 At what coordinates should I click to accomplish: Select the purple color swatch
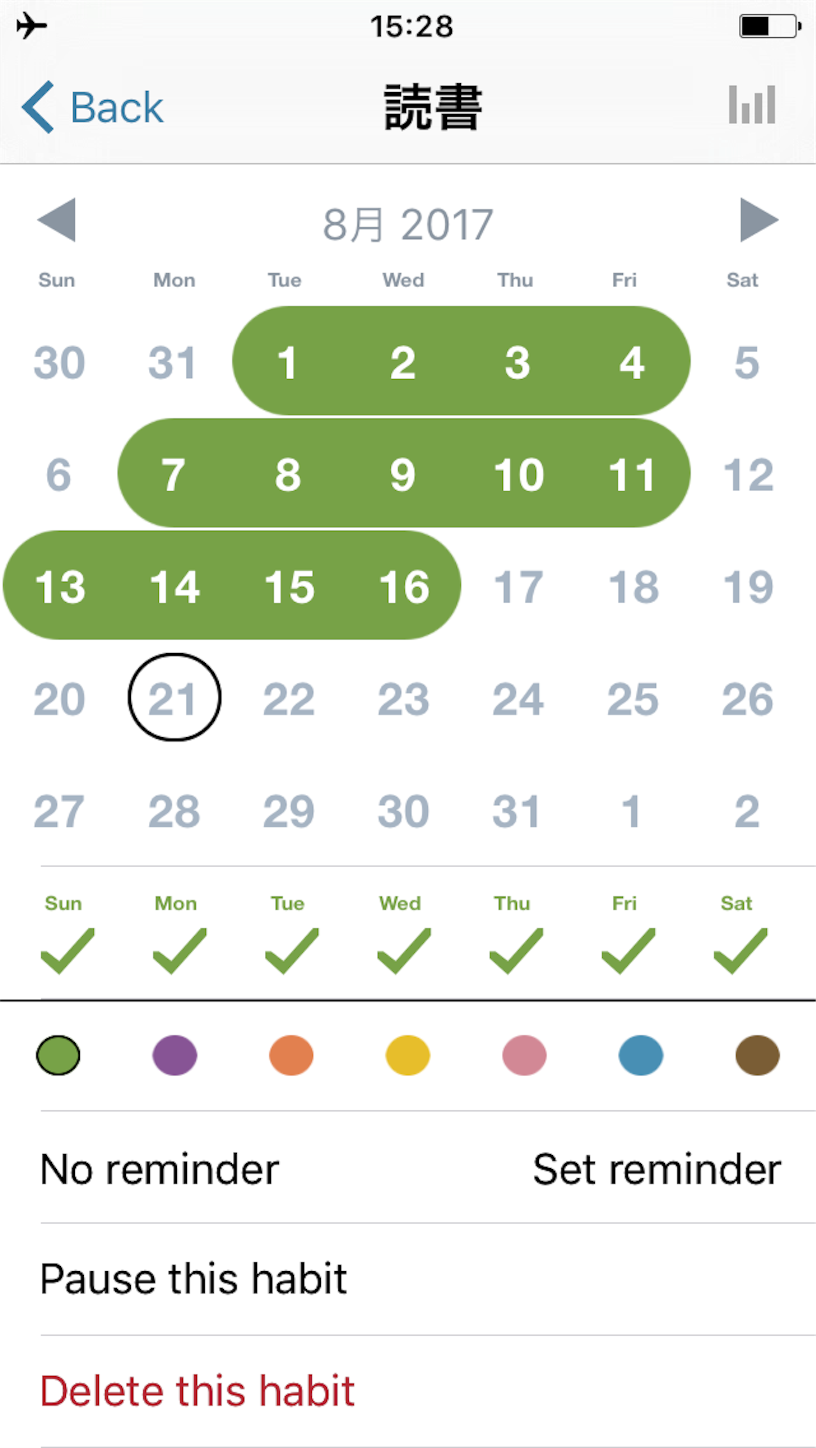click(175, 1055)
